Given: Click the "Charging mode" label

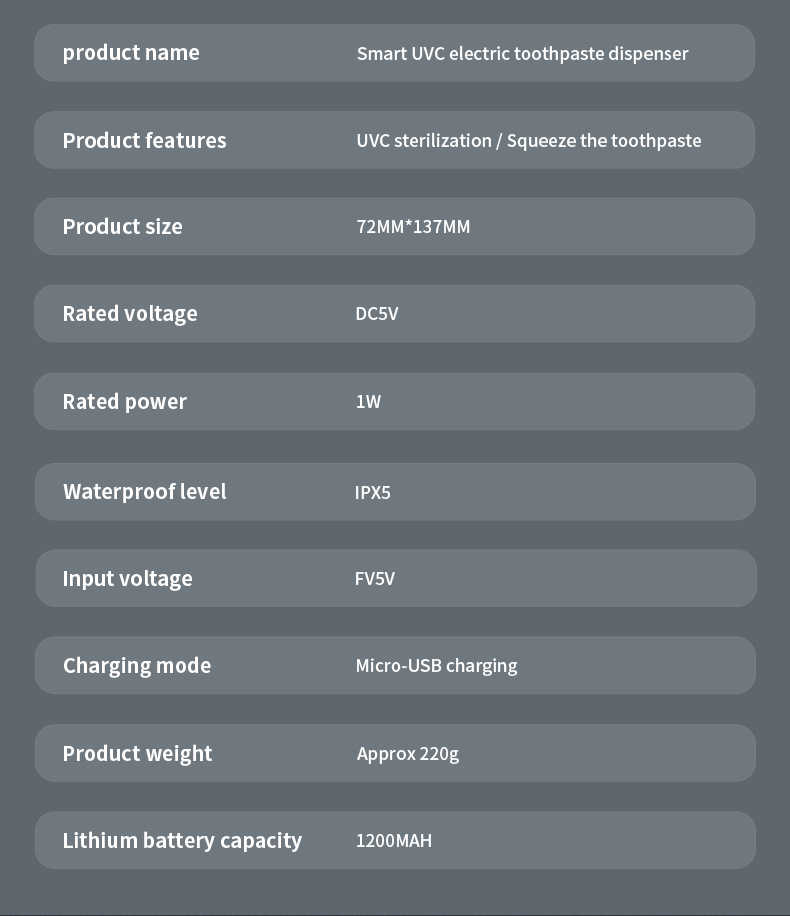Looking at the screenshot, I should [137, 666].
